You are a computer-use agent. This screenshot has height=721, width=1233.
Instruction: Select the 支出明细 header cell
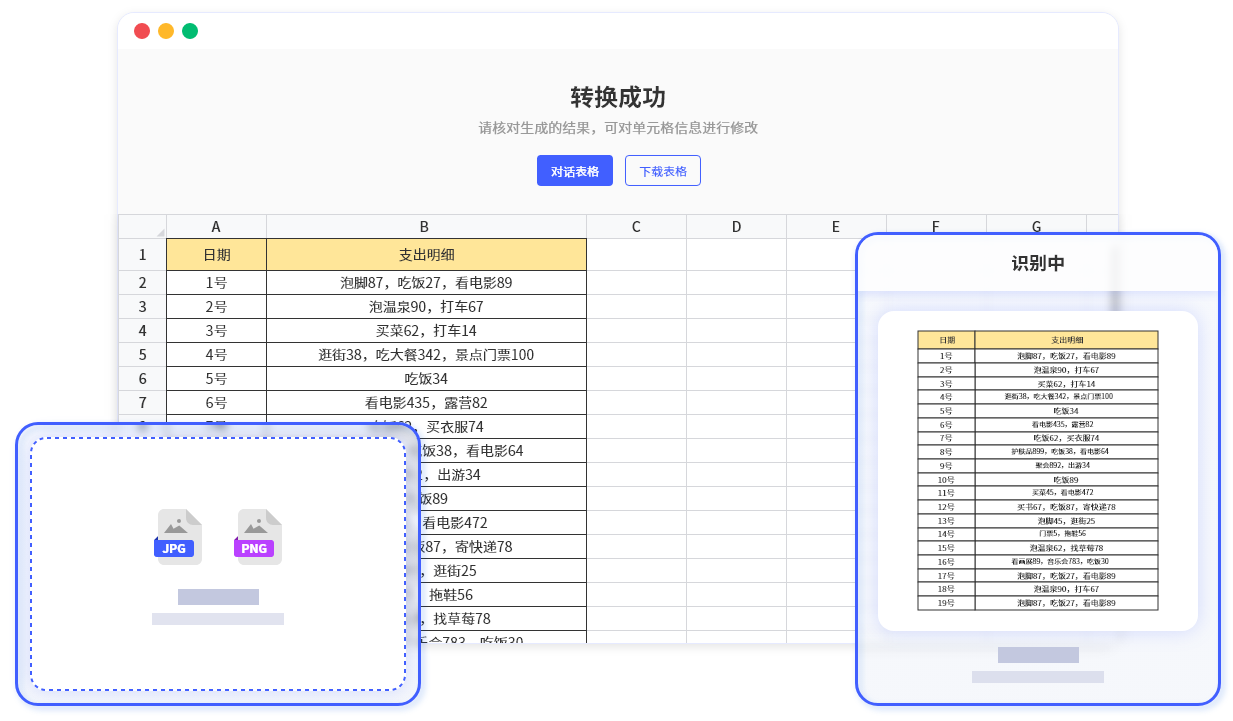tap(424, 254)
